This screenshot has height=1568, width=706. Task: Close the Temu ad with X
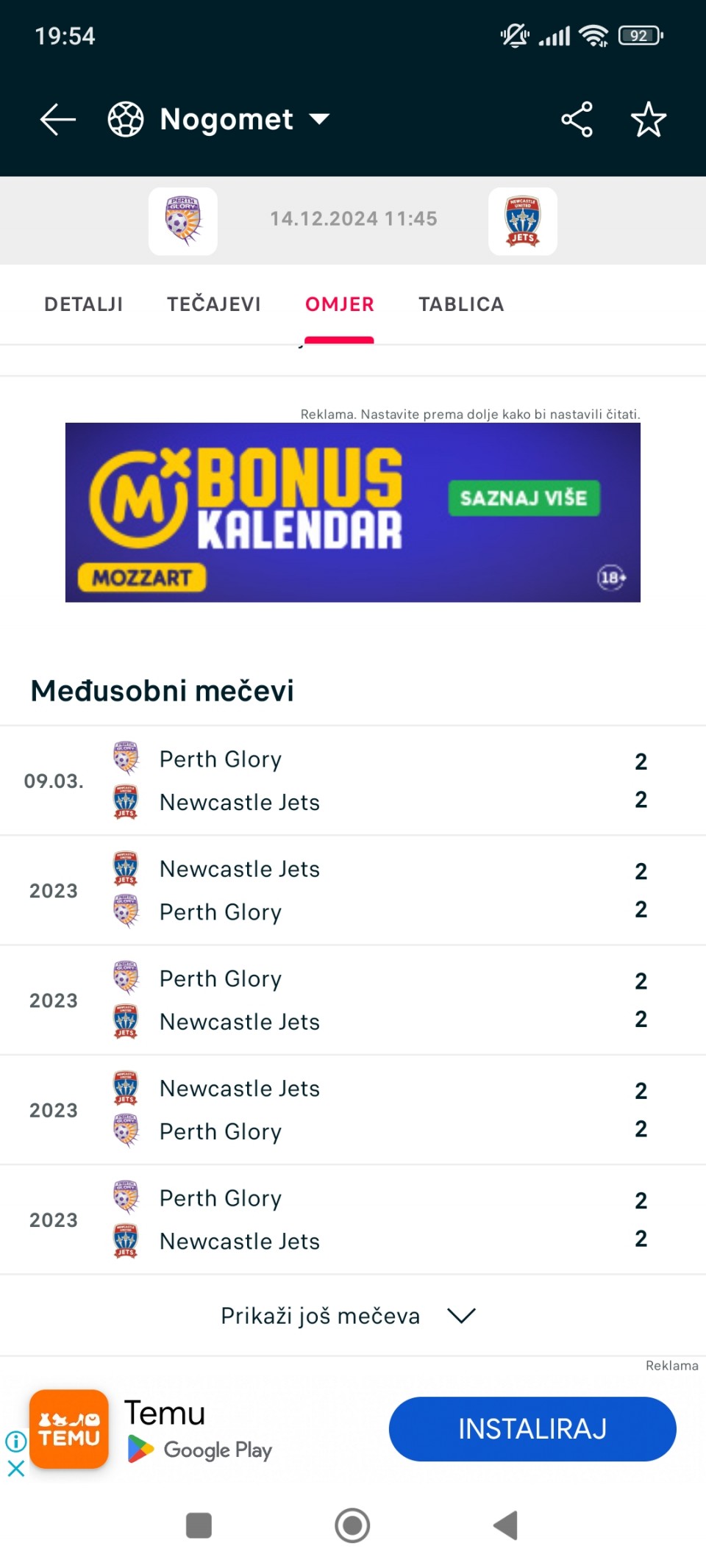point(15,1468)
